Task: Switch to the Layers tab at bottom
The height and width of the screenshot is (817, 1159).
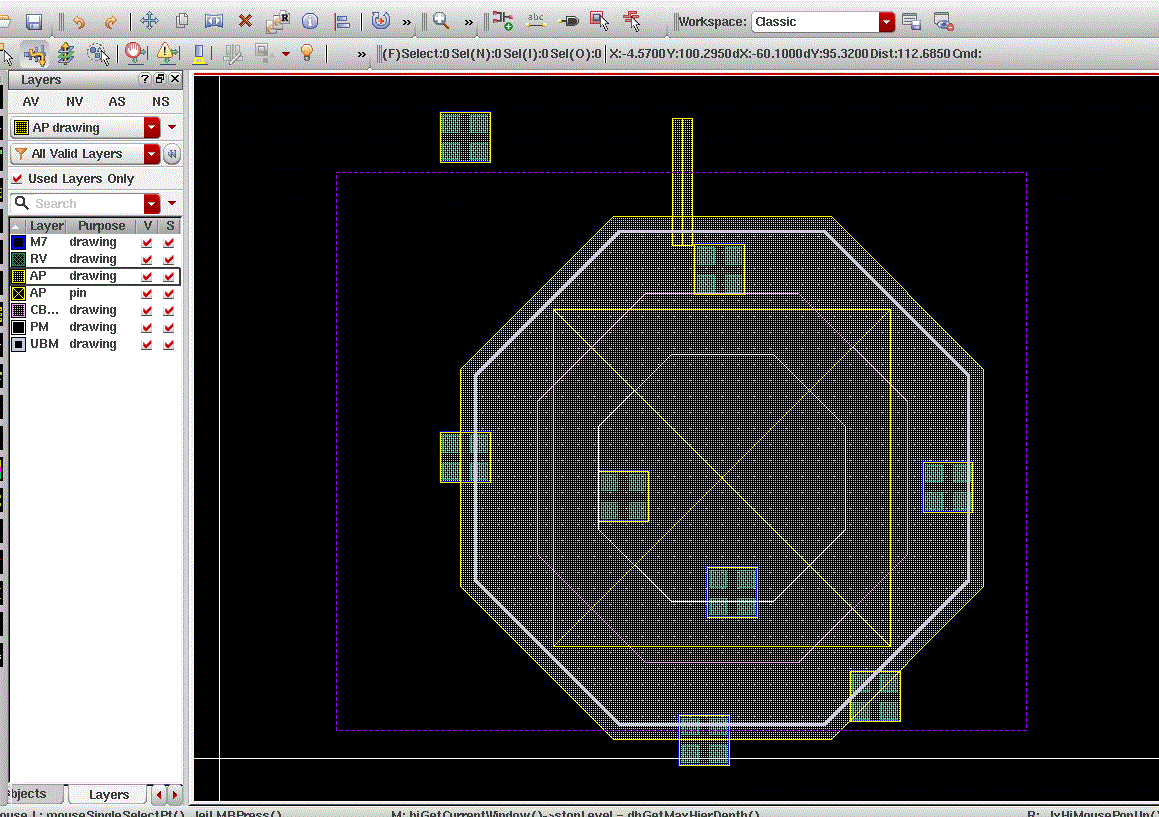Action: pos(109,794)
